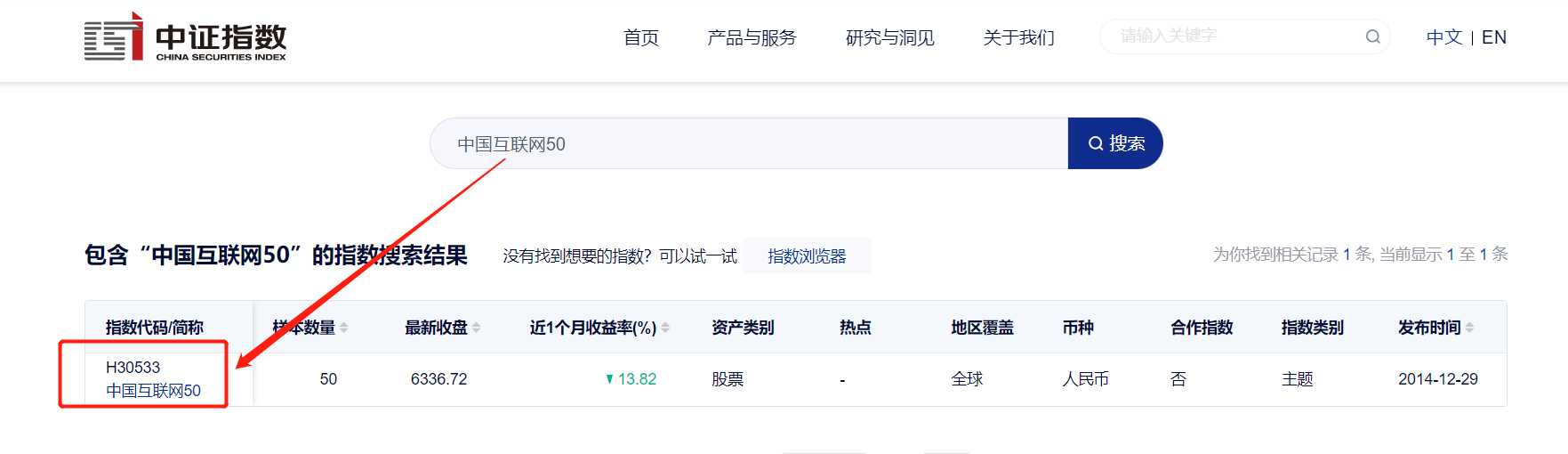Open the 中国互联网50 index link
This screenshot has width=1568, height=454.
tap(153, 391)
